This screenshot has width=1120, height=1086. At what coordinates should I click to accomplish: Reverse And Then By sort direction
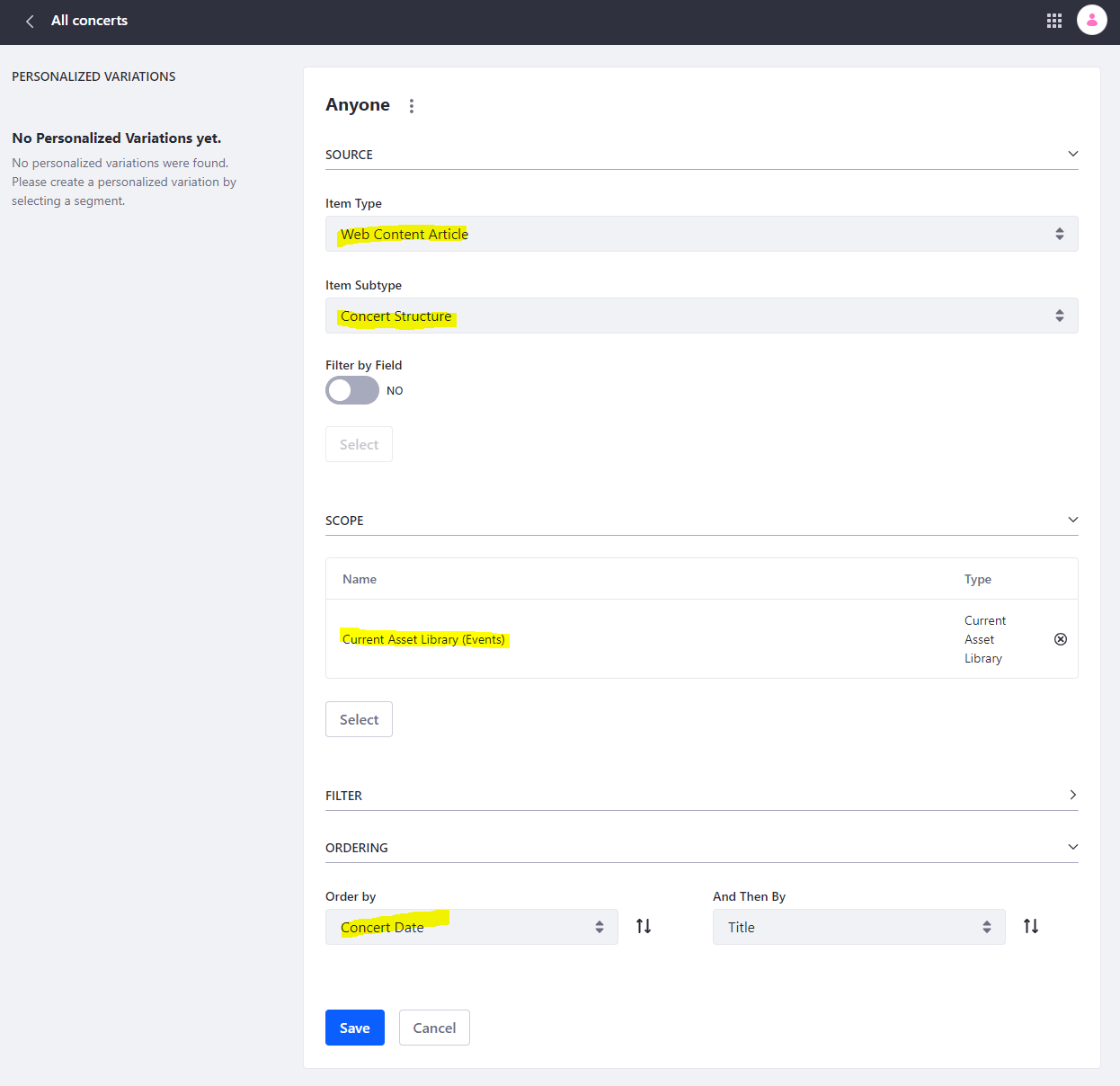(x=1031, y=926)
